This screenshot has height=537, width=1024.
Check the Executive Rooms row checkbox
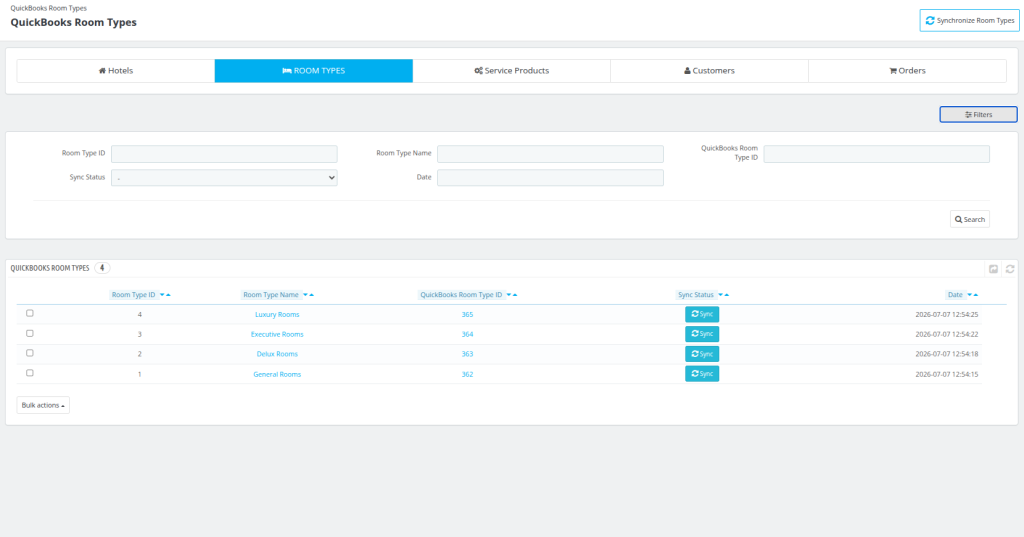(29, 333)
